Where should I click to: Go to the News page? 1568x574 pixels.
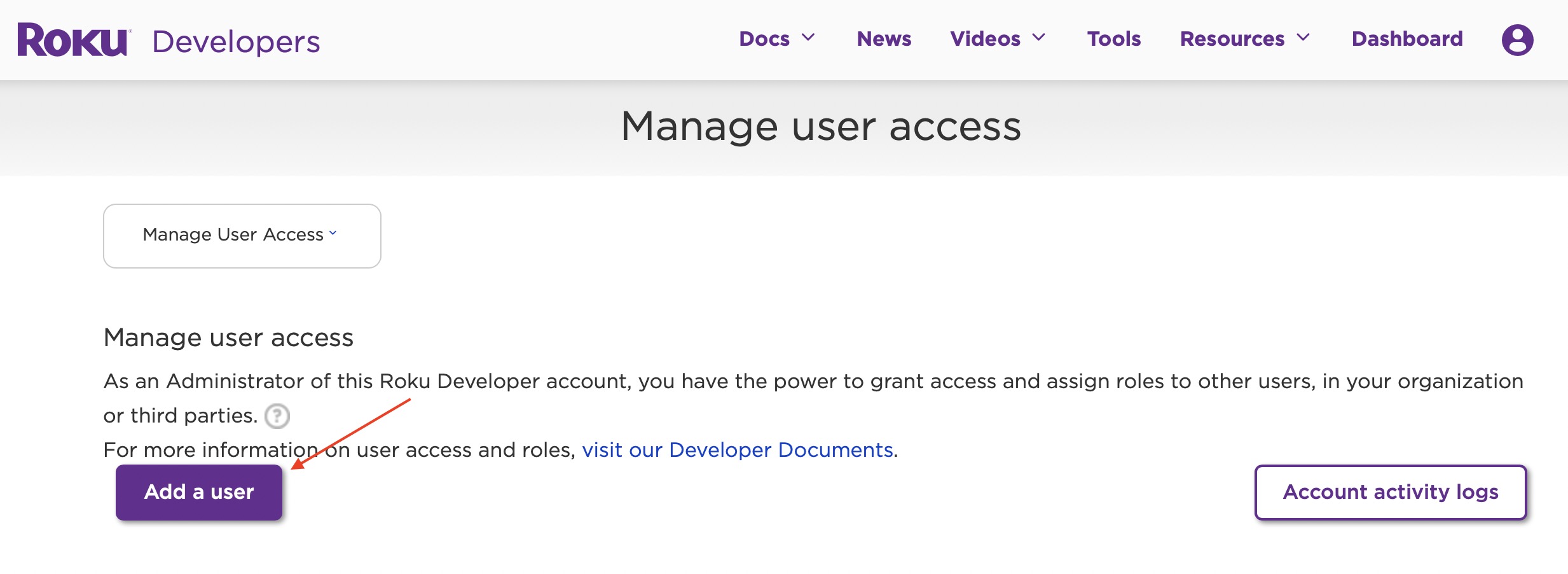click(884, 39)
